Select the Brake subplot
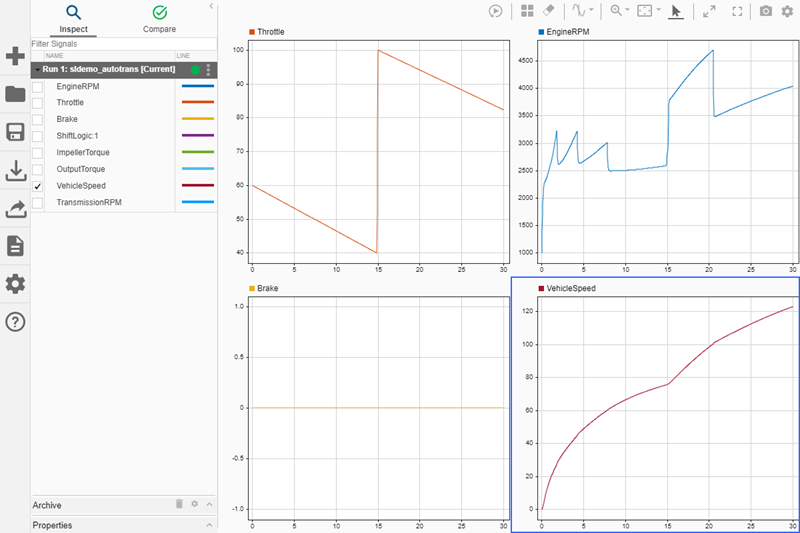This screenshot has height=533, width=800. click(378, 408)
